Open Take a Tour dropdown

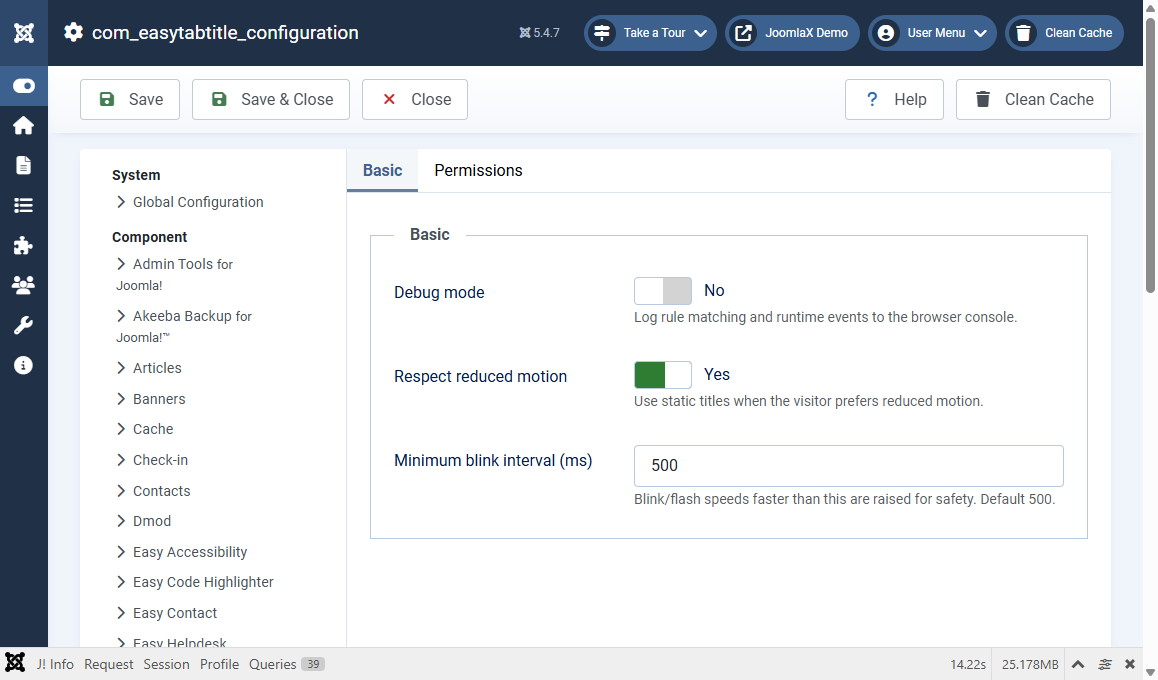click(650, 32)
